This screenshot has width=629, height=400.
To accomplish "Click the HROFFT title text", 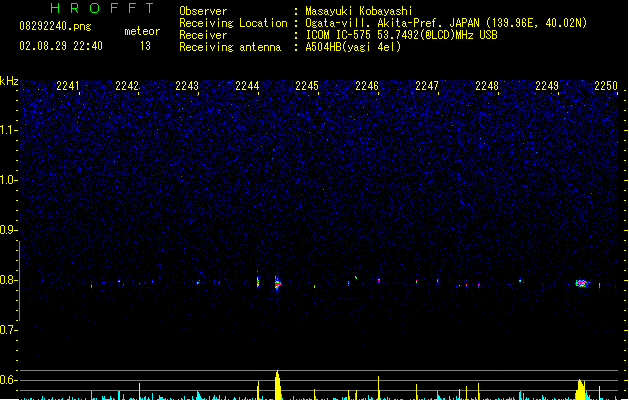I will [102, 8].
